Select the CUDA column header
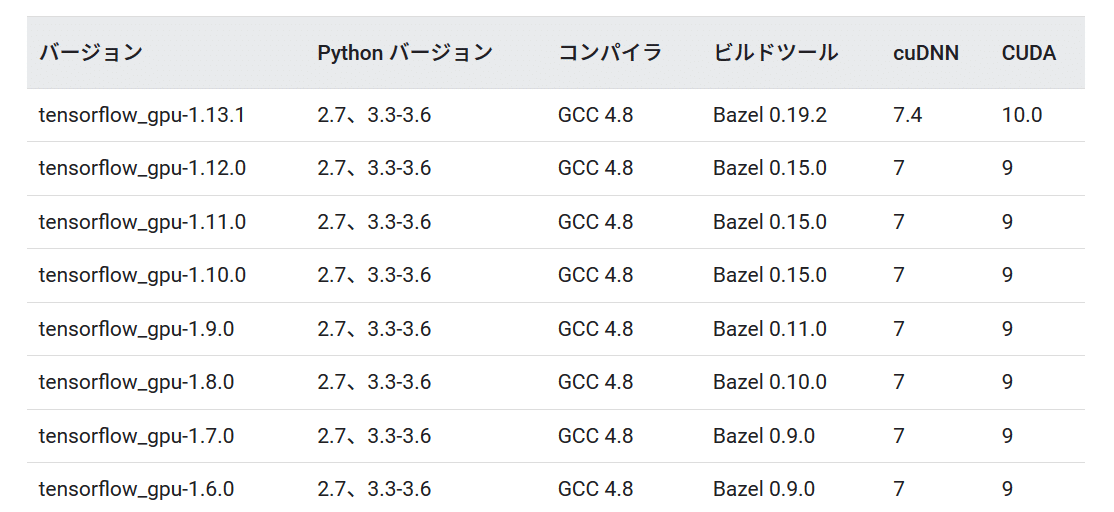This screenshot has width=1114, height=512. (x=1029, y=53)
